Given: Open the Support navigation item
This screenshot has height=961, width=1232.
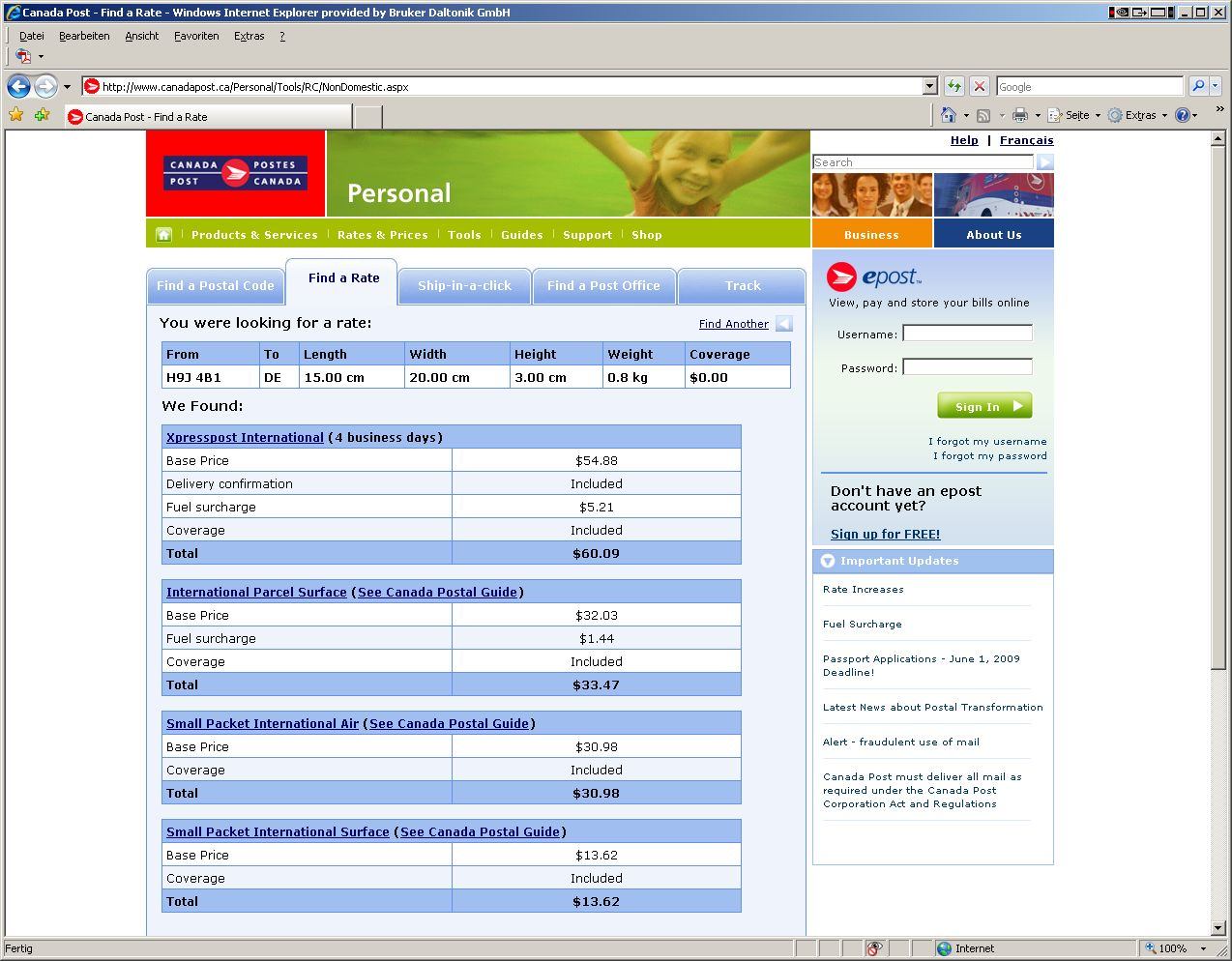Looking at the screenshot, I should click(587, 235).
